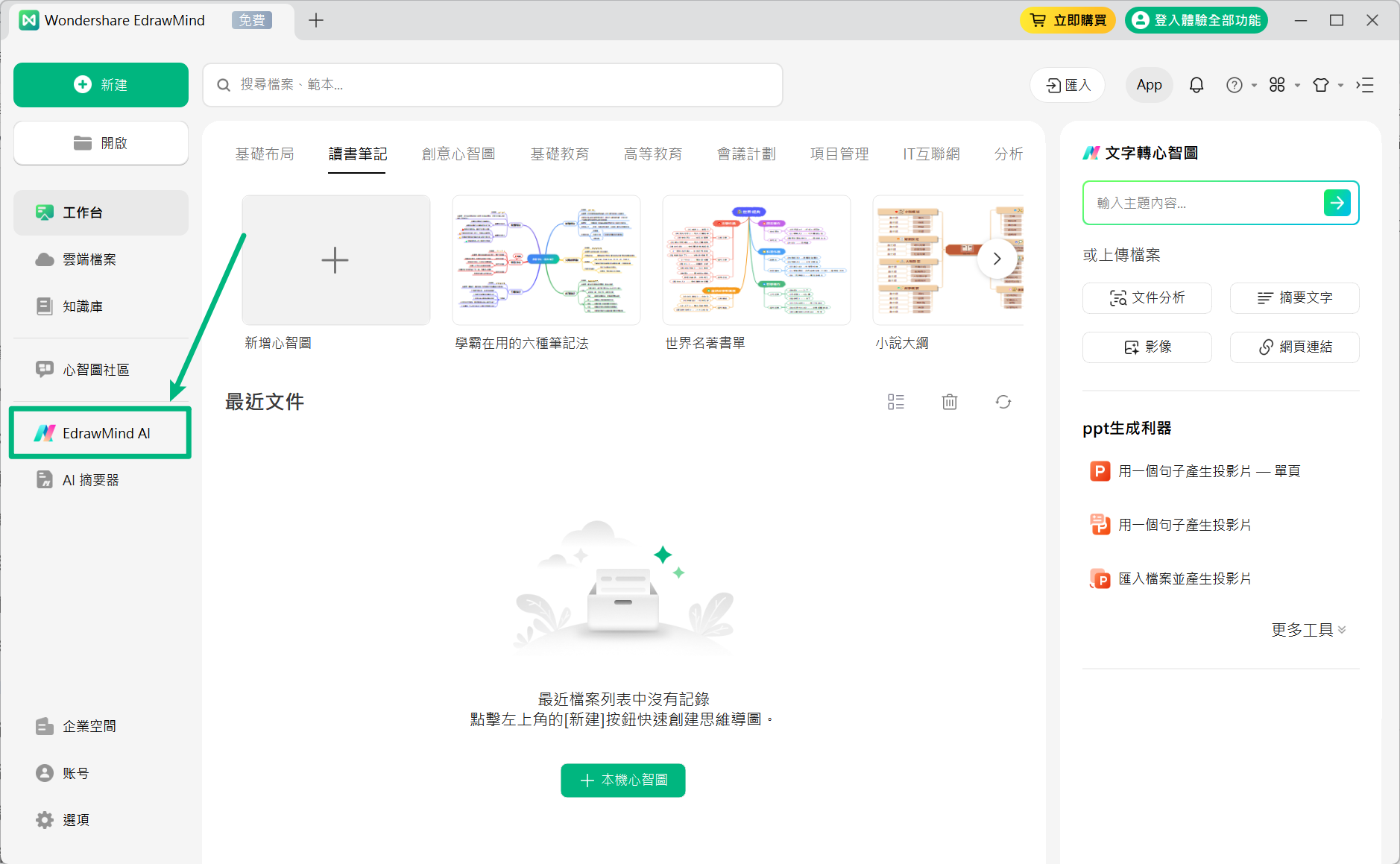Viewport: 1400px width, 864px height.
Task: Open files with the 開啟 button
Action: (101, 143)
